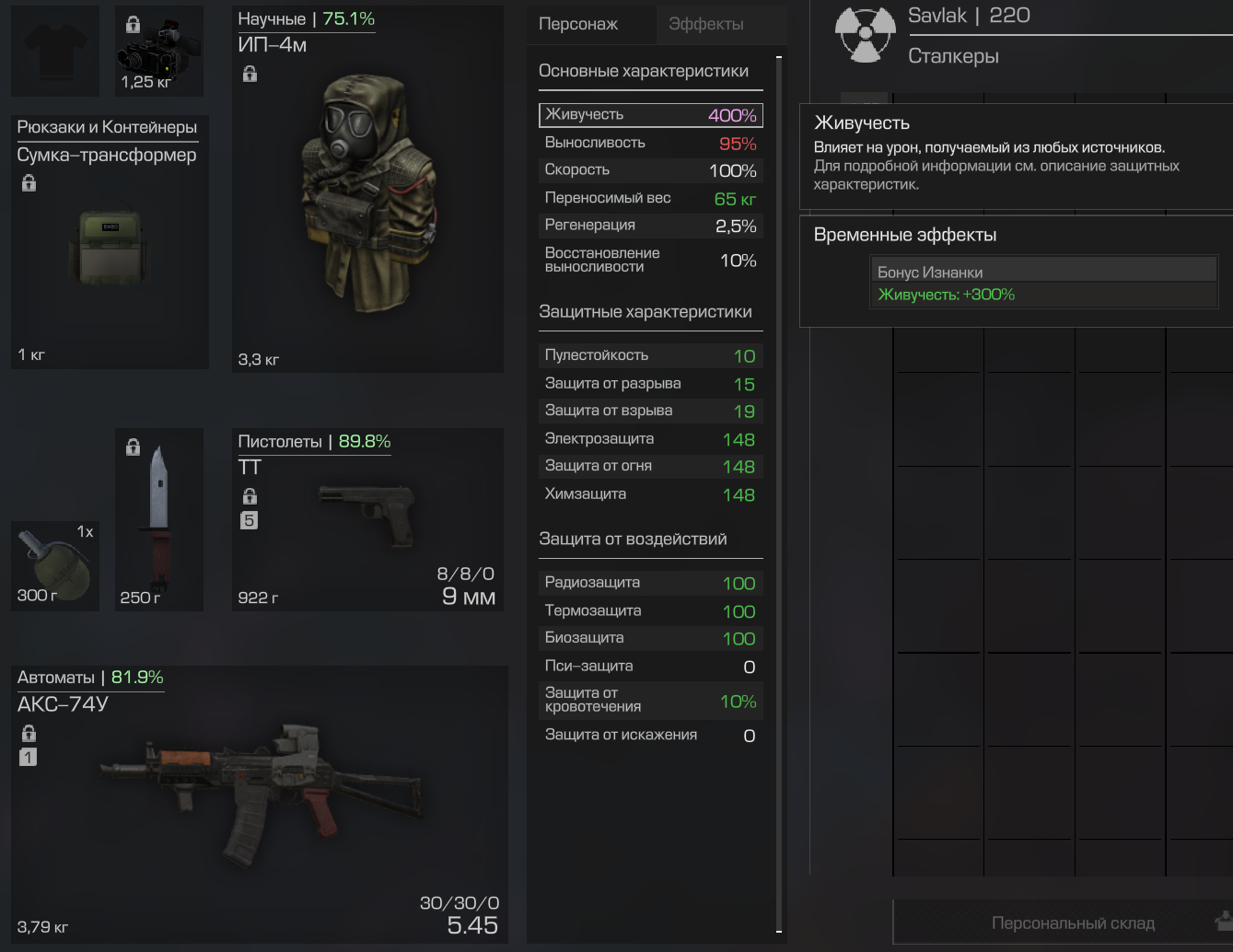1233x952 pixels.
Task: Click the lock icon under ИП-4м
Action: (x=250, y=74)
